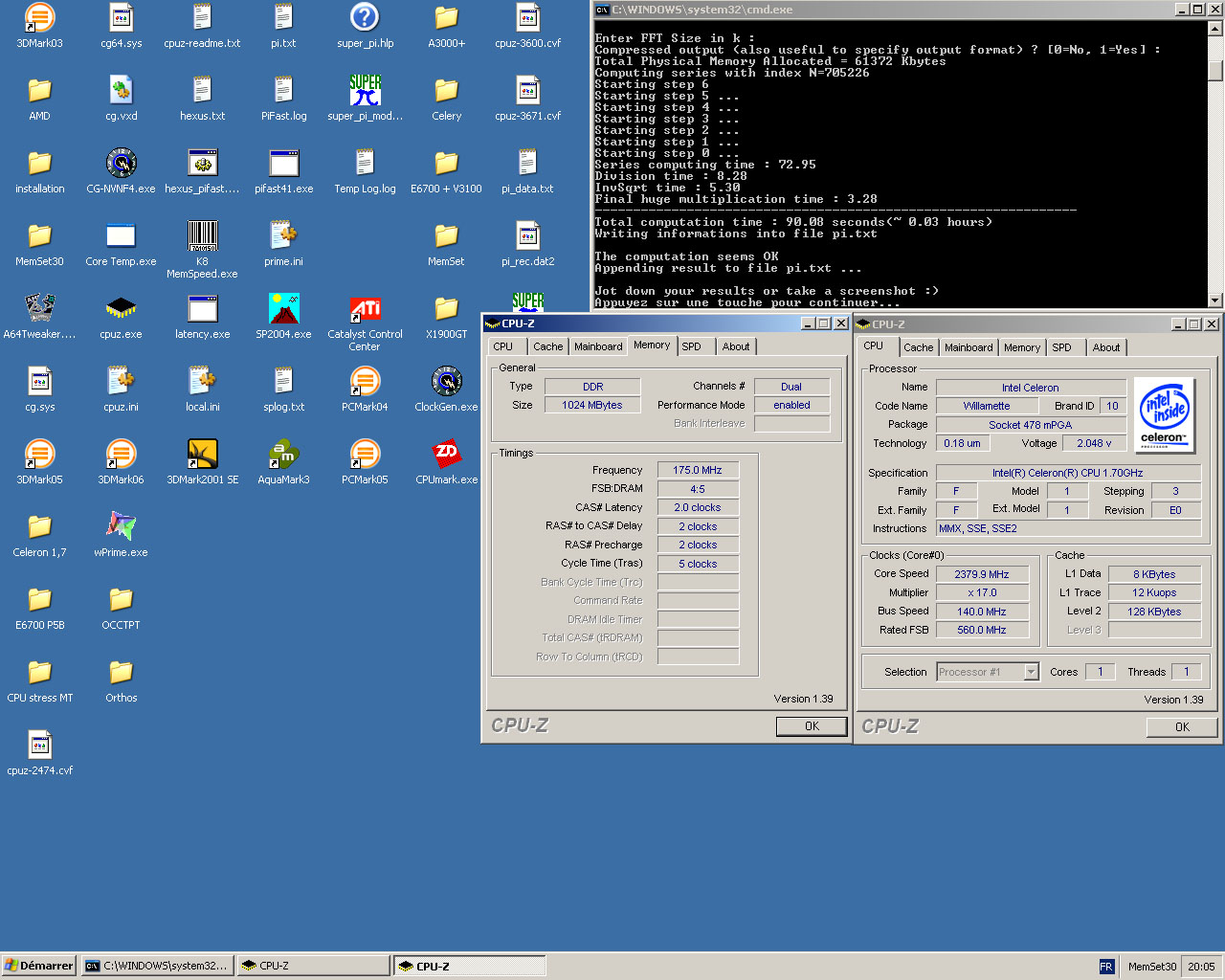
Task: Open the Orthos folder icon
Action: tap(121, 672)
